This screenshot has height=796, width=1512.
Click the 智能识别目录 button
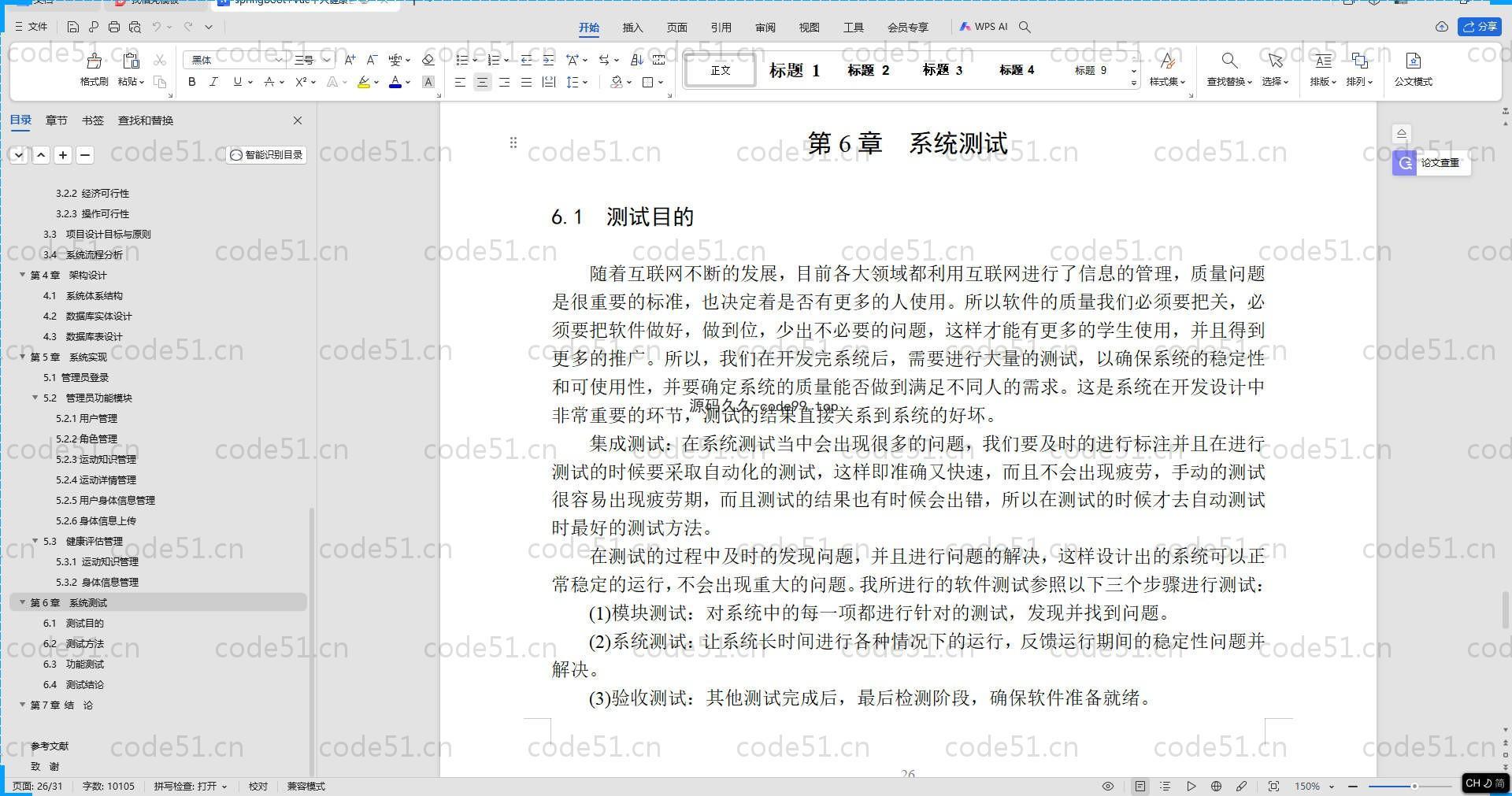[266, 155]
